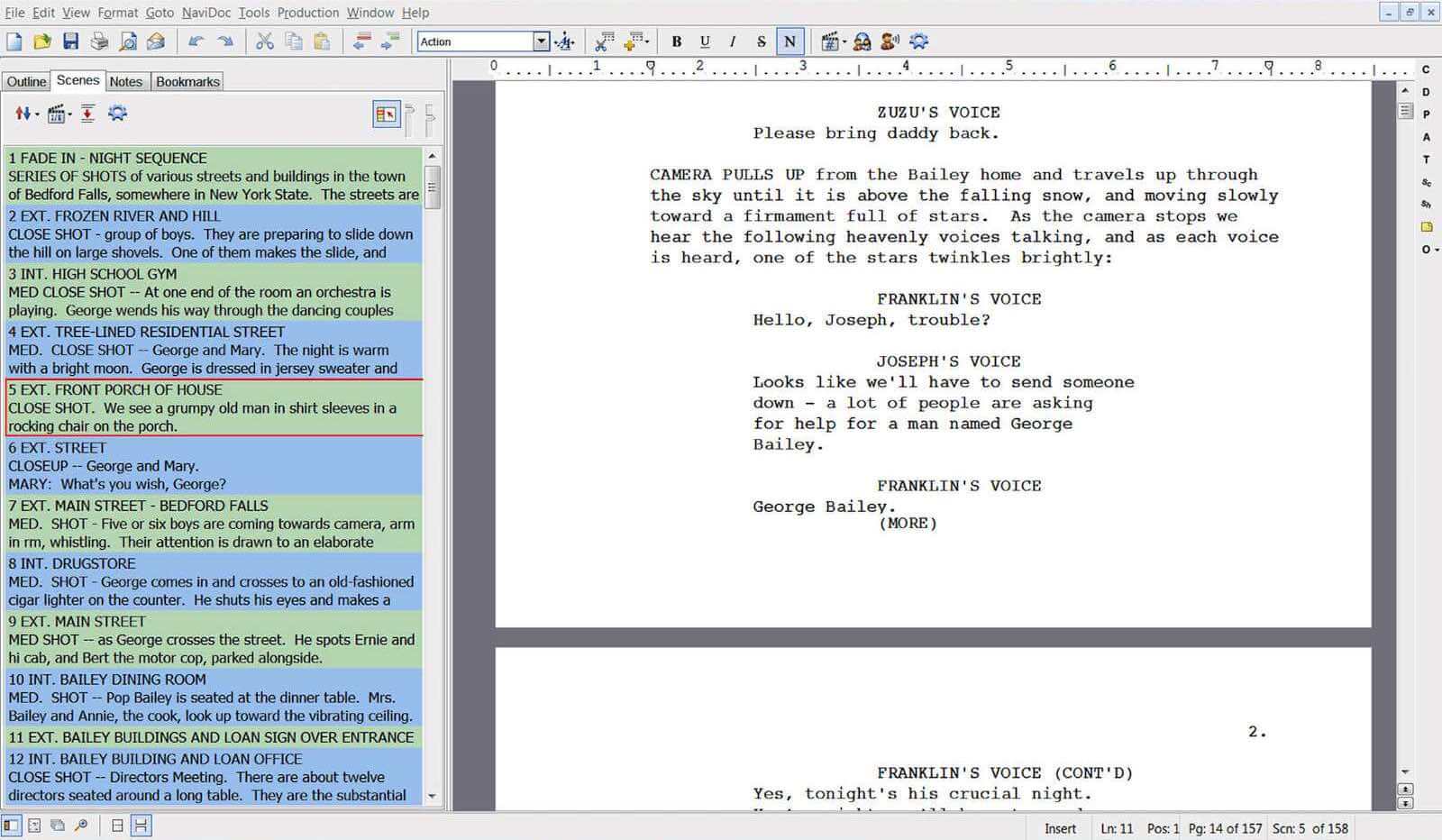The width and height of the screenshot is (1442, 840).
Task: Cut selection with the scissors icon
Action: click(265, 41)
